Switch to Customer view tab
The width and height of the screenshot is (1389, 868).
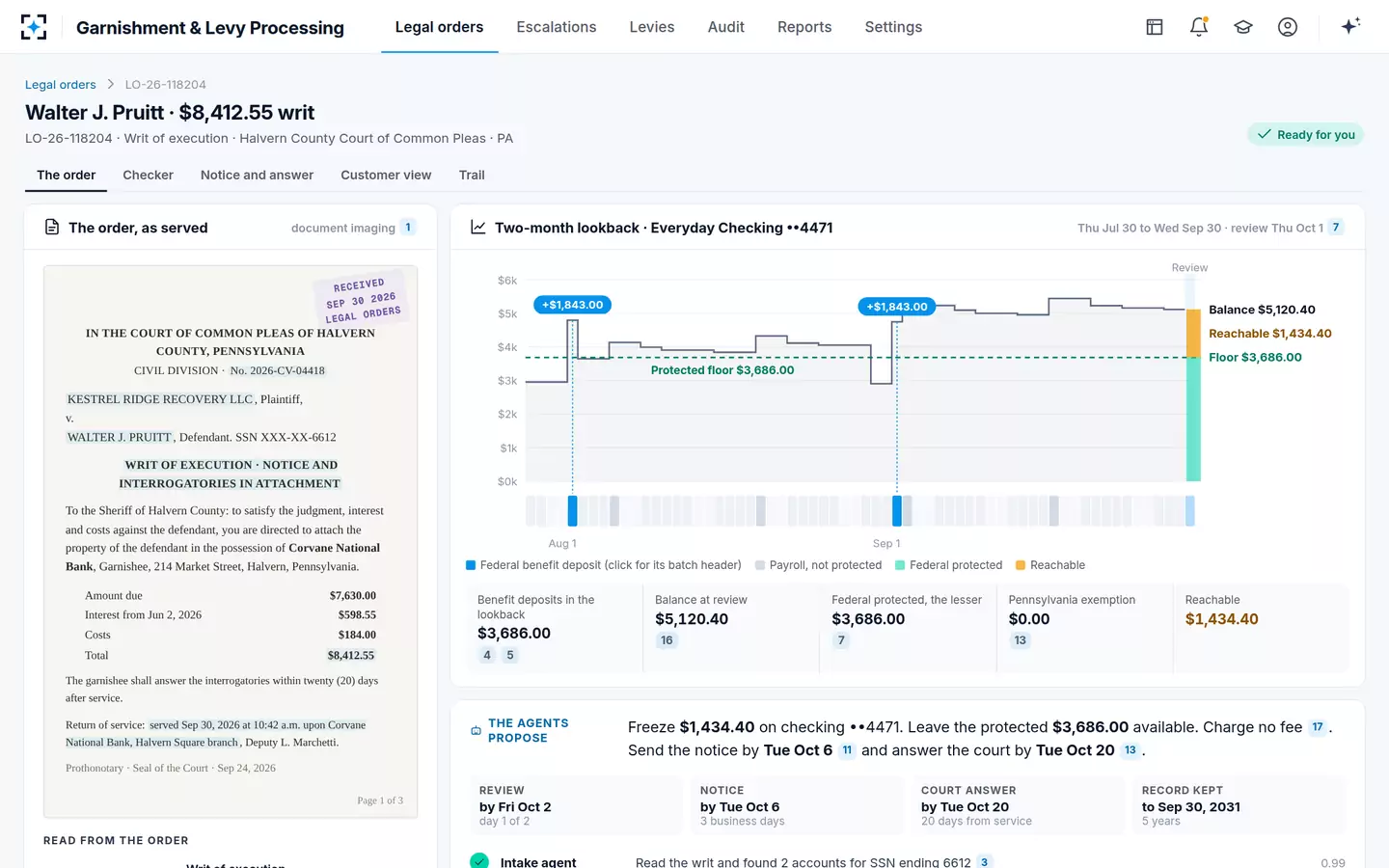386,176
